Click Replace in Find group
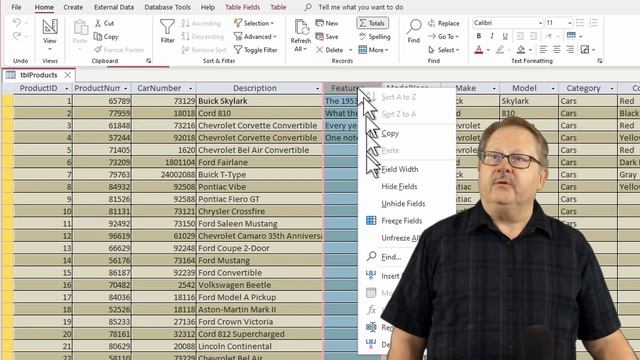Screen dimensions: 640x360 coord(443,23)
